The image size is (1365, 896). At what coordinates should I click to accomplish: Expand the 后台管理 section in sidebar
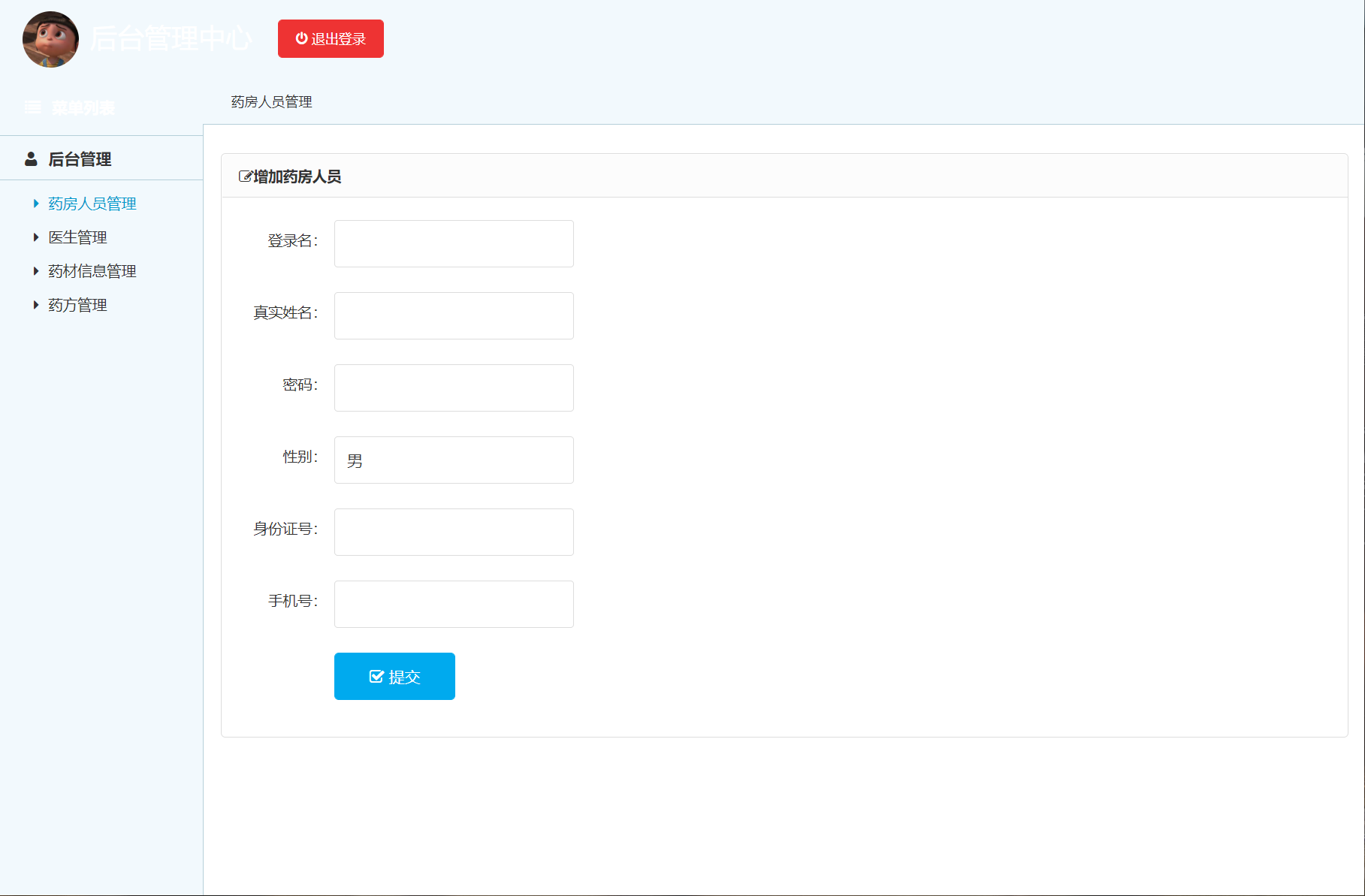tap(80, 158)
